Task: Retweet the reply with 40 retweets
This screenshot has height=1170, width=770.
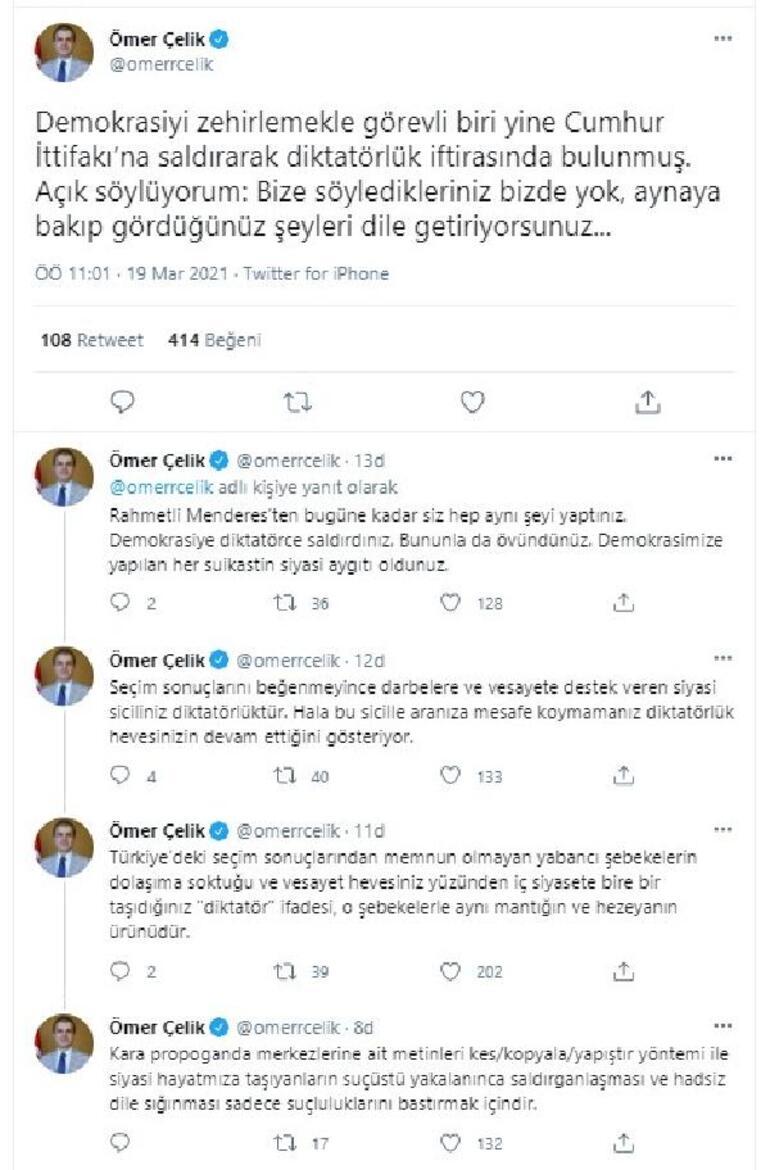Action: (283, 770)
